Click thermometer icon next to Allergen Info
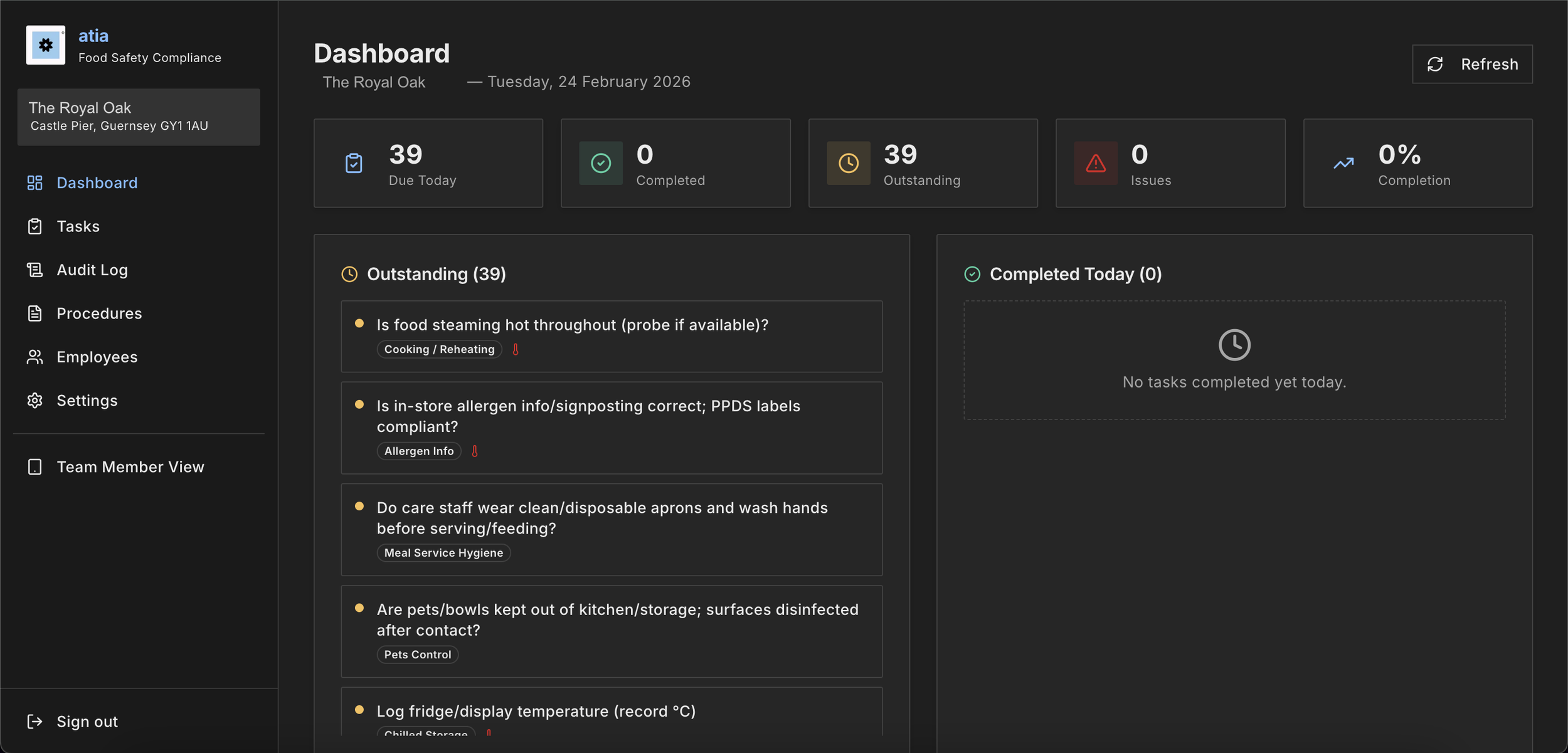Viewport: 1568px width, 753px height. pos(475,451)
